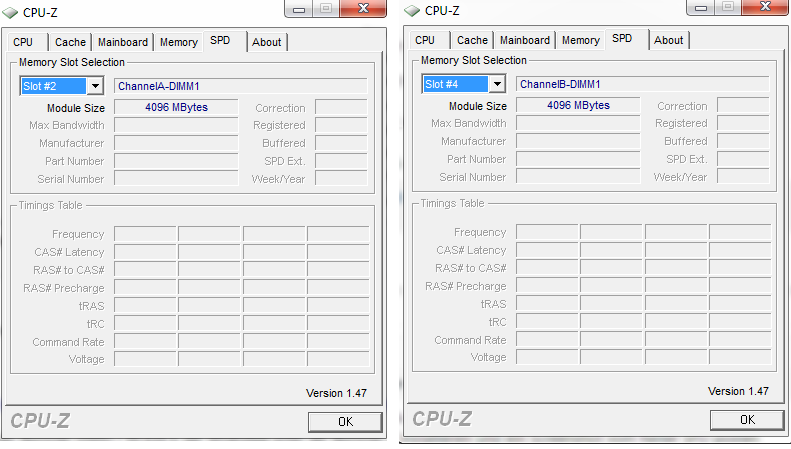Viewport: 791px width, 449px height.
Task: Click the Module Size label in right window
Action: [x=478, y=106]
